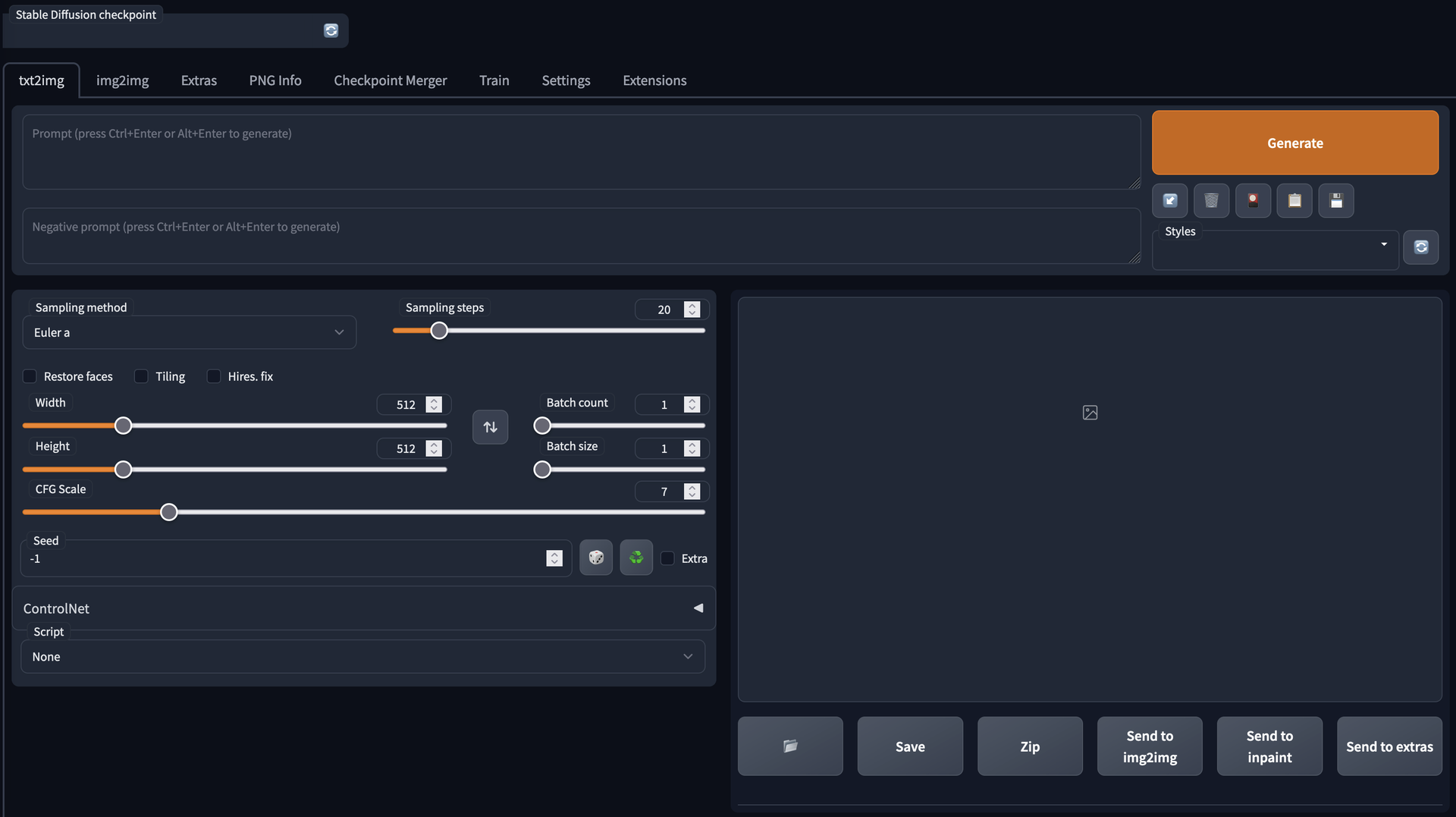Switch to the img2img tab
The height and width of the screenshot is (817, 1456).
click(x=122, y=80)
